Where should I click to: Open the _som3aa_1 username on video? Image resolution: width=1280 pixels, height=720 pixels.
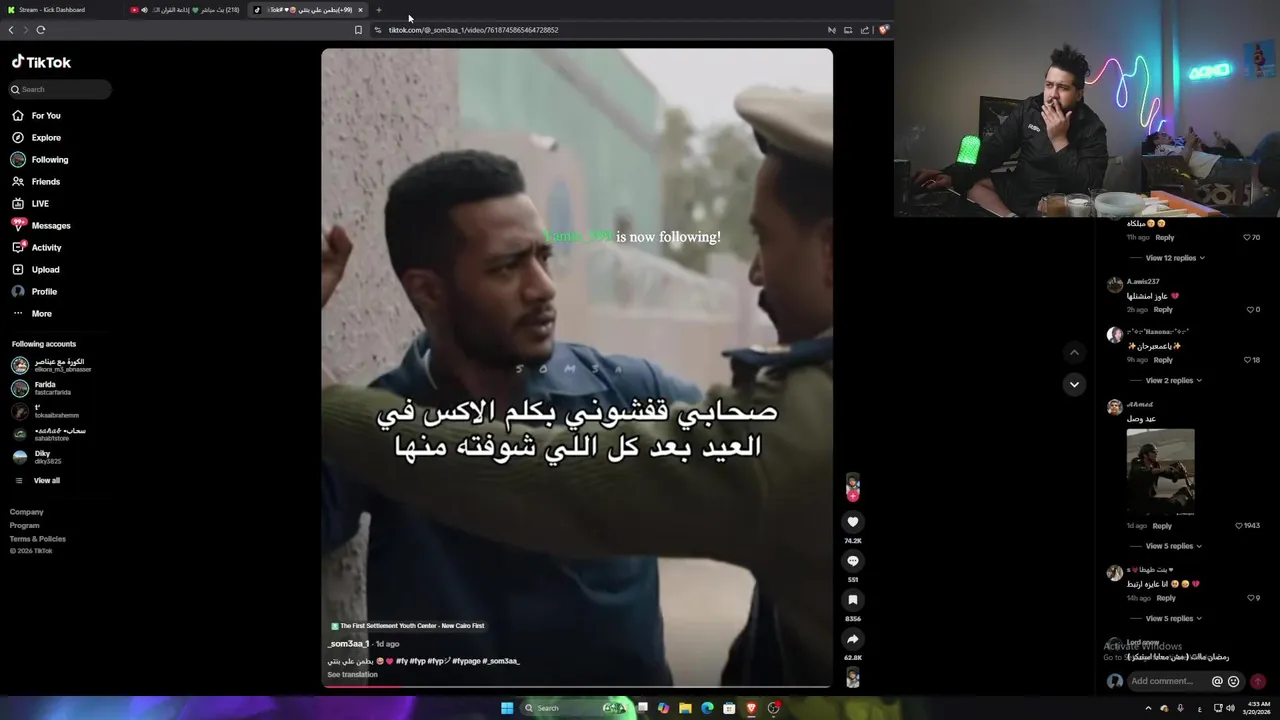click(x=349, y=644)
